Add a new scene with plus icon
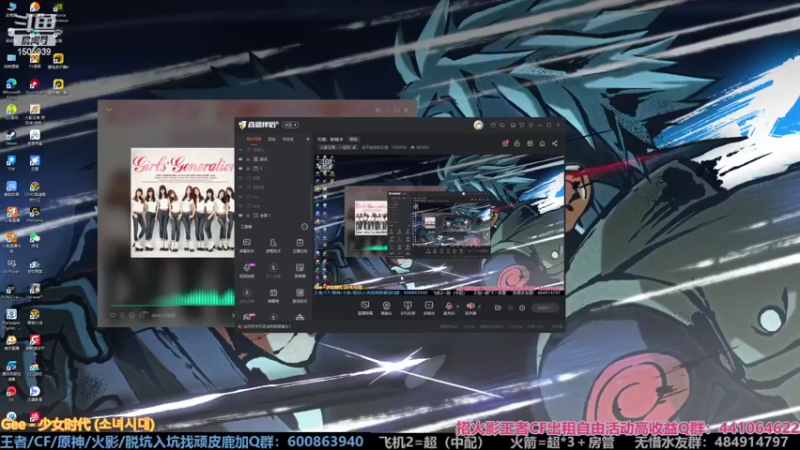 pos(308,139)
